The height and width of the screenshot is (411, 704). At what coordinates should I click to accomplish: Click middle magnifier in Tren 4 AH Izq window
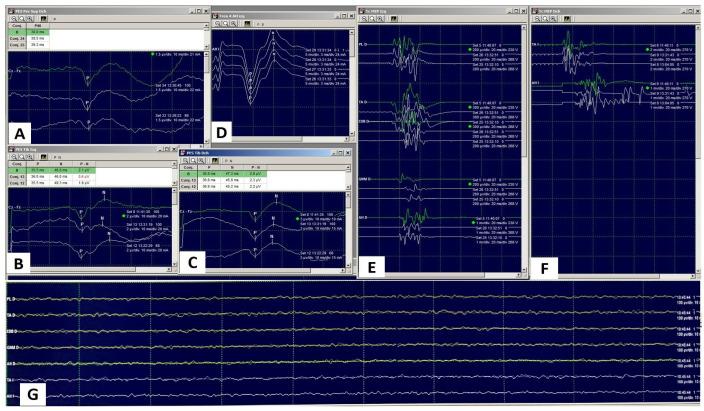pyautogui.click(x=225, y=23)
